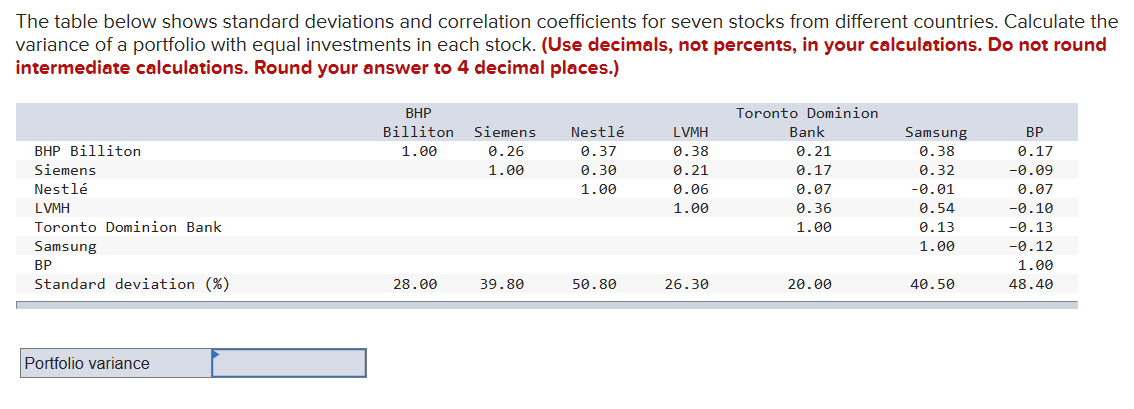Click the 39.80 standard deviation value
Screen dimensions: 1134x409
[502, 284]
